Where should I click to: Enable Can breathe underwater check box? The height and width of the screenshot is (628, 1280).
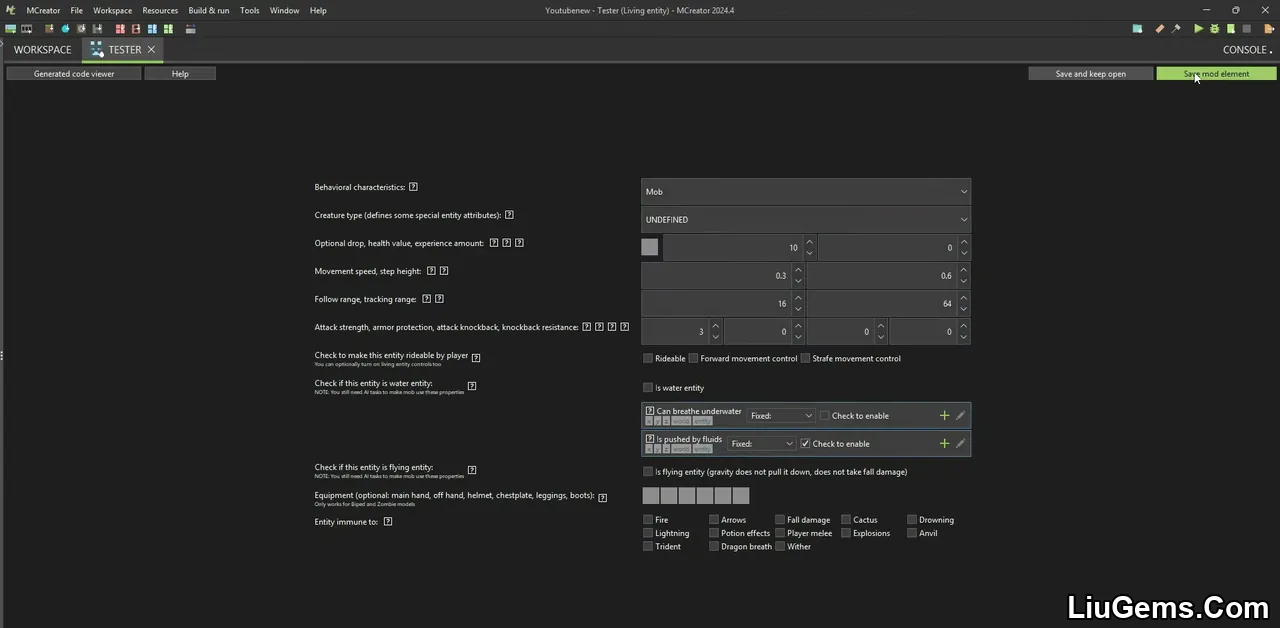825,415
